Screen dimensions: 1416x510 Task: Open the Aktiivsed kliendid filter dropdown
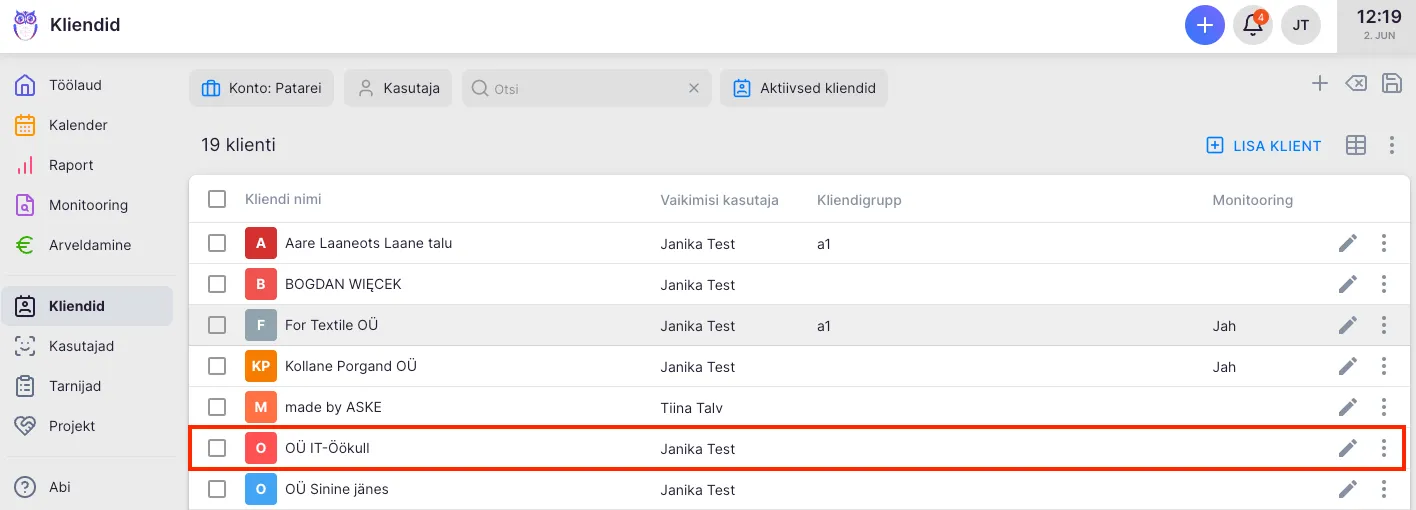pos(803,88)
